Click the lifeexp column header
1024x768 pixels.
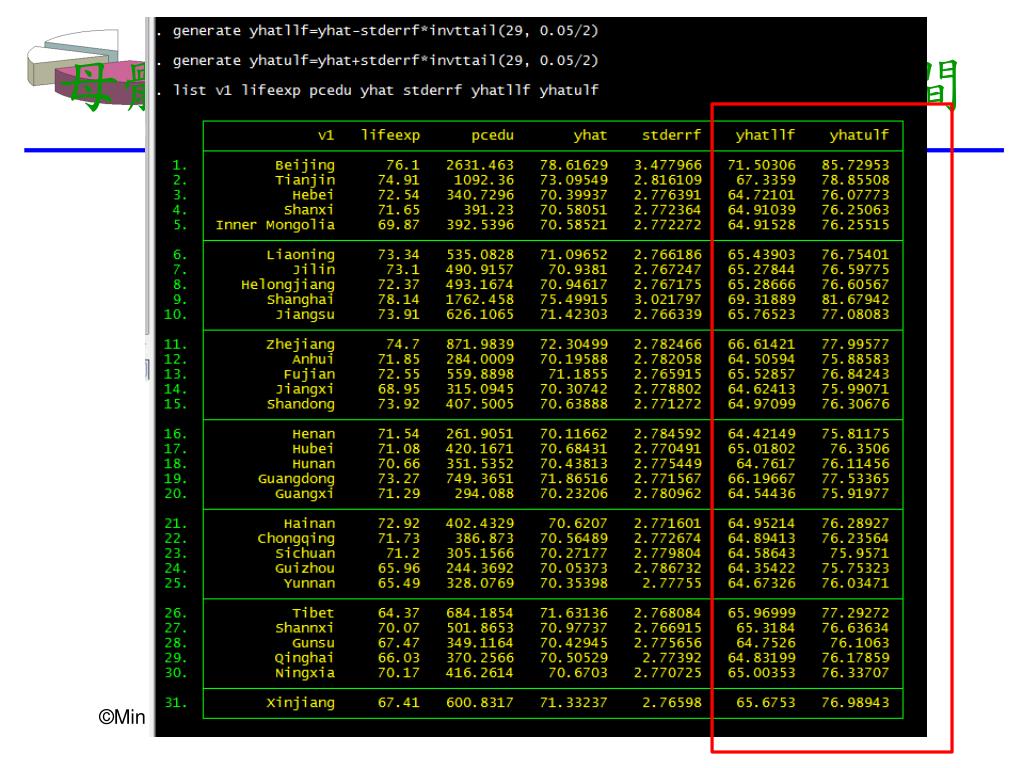pyautogui.click(x=391, y=135)
